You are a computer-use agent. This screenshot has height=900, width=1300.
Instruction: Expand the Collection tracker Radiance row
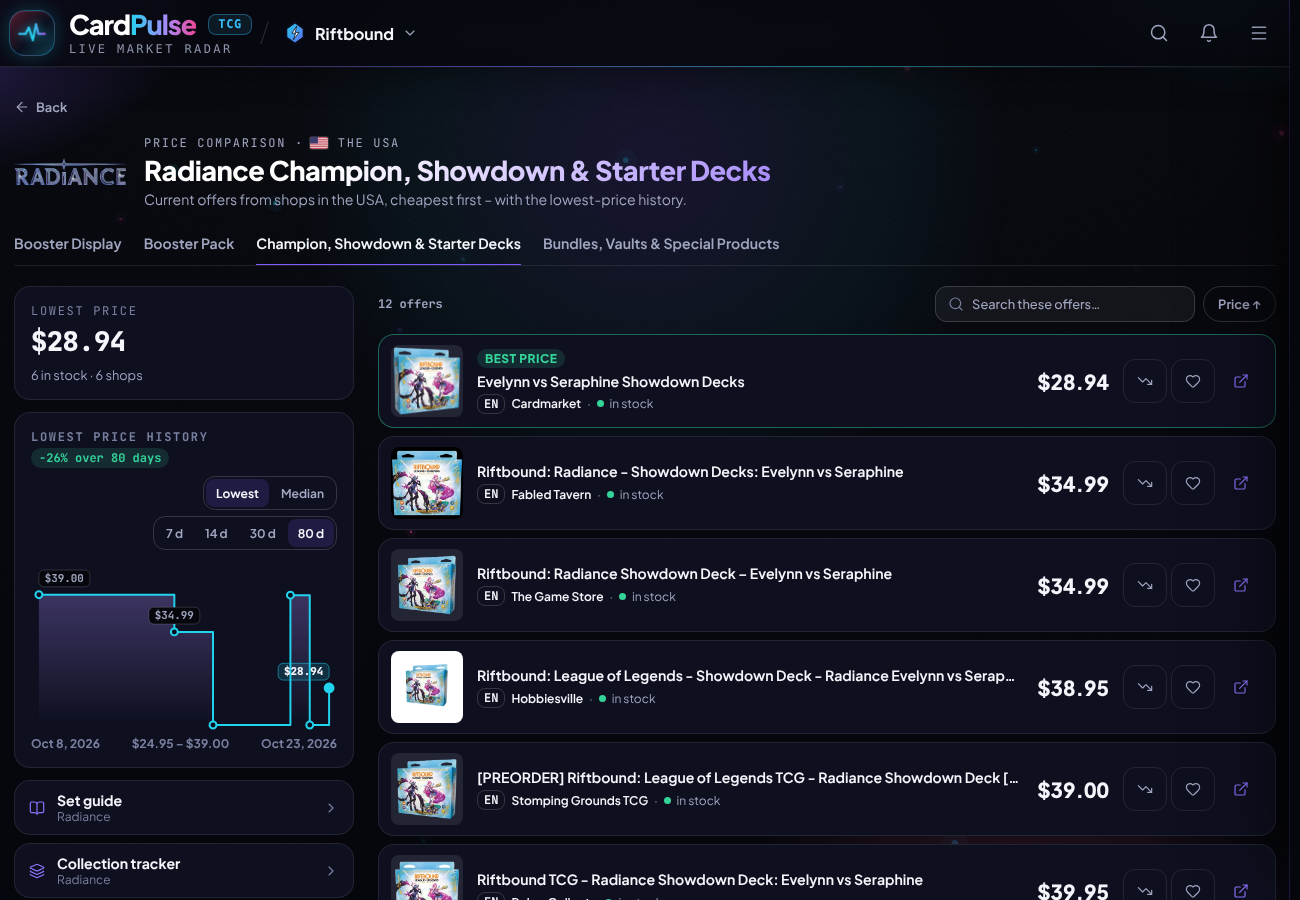coord(184,870)
